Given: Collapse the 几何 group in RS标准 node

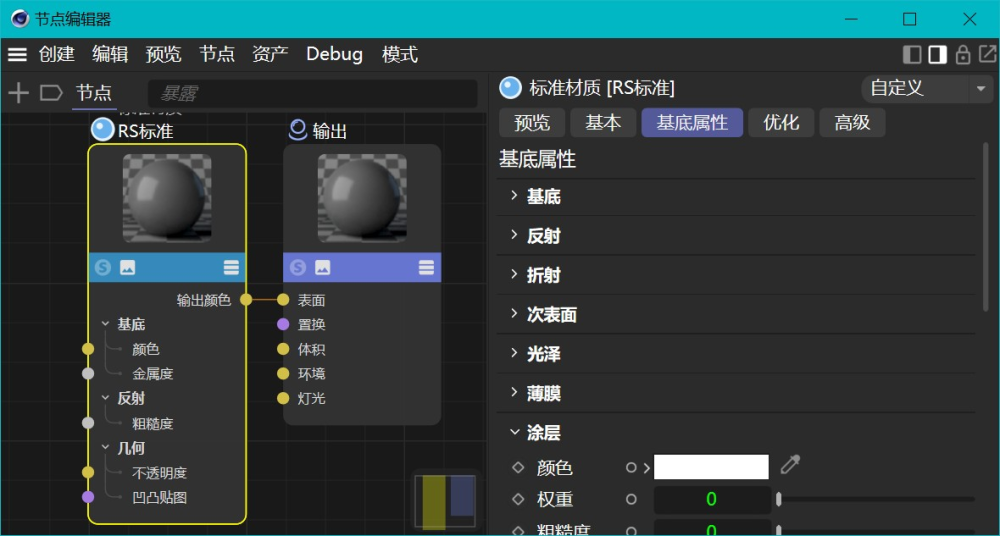Looking at the screenshot, I should 105,447.
